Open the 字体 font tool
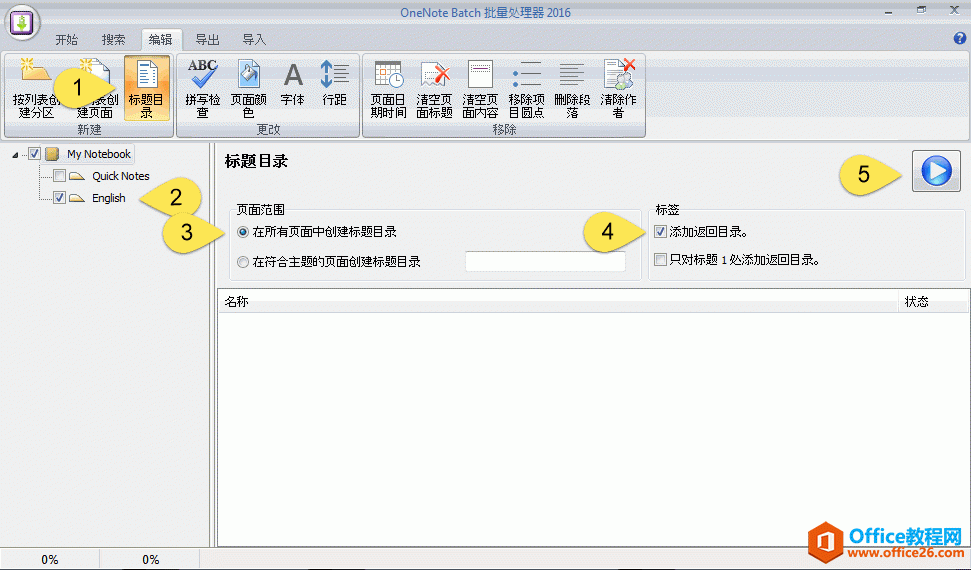 coord(293,83)
